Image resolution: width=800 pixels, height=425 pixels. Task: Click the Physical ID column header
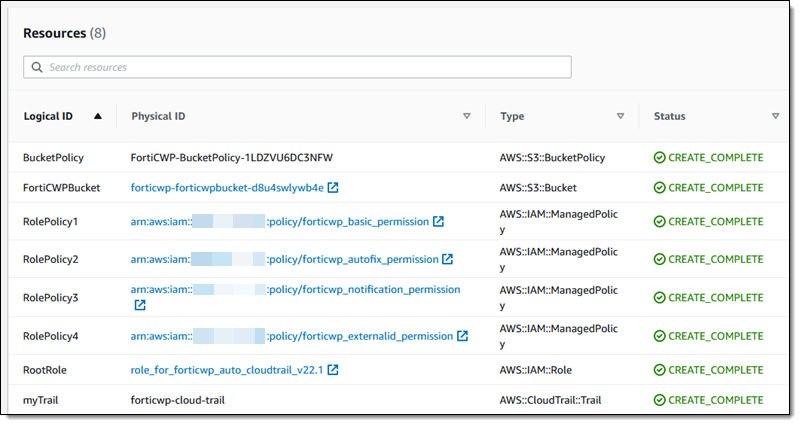click(158, 116)
